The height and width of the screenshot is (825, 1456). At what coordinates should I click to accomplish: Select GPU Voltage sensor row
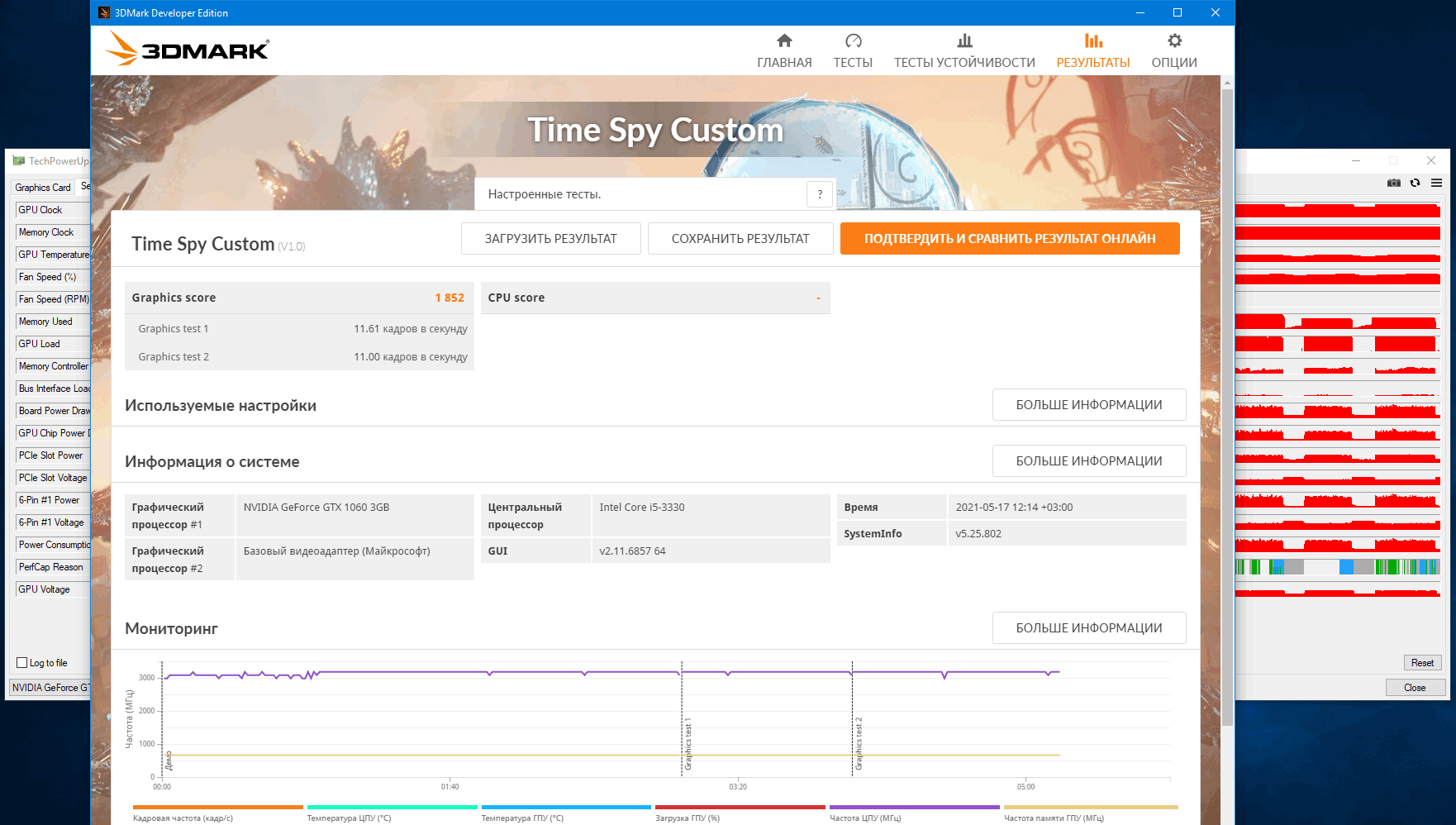pyautogui.click(x=53, y=589)
